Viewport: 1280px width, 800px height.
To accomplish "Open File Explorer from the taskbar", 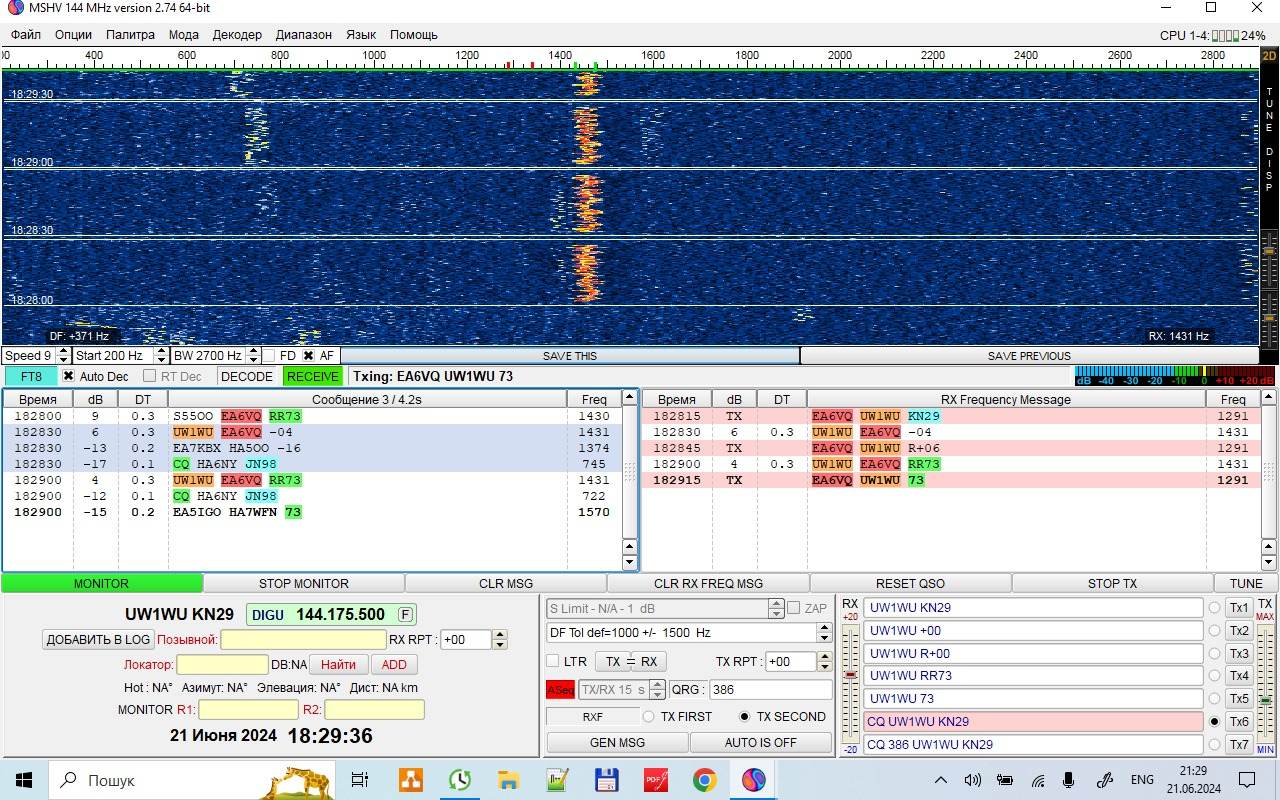I will 508,779.
